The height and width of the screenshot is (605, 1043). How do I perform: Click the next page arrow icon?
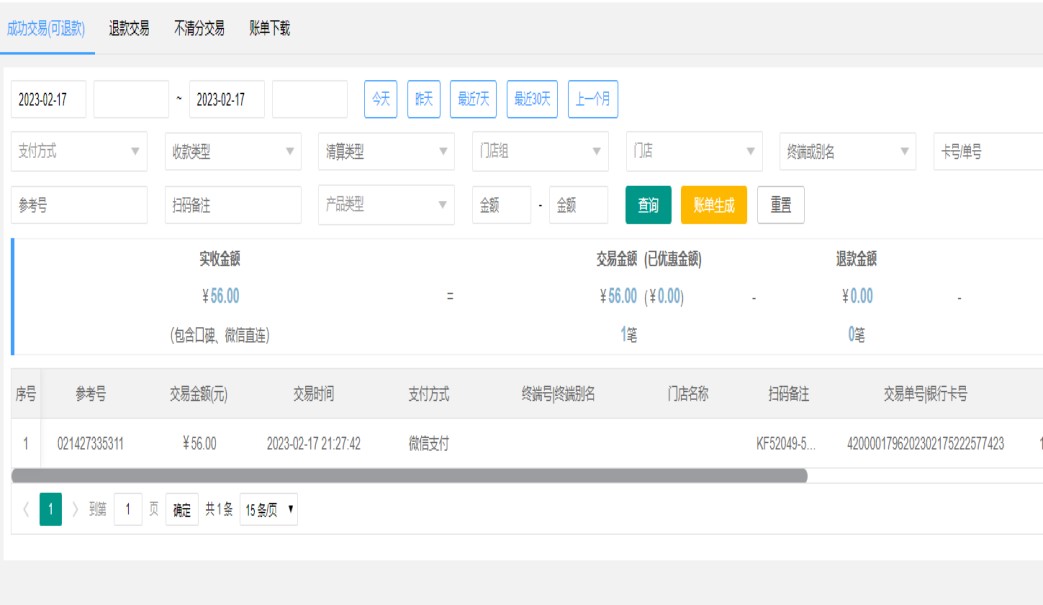pos(75,510)
